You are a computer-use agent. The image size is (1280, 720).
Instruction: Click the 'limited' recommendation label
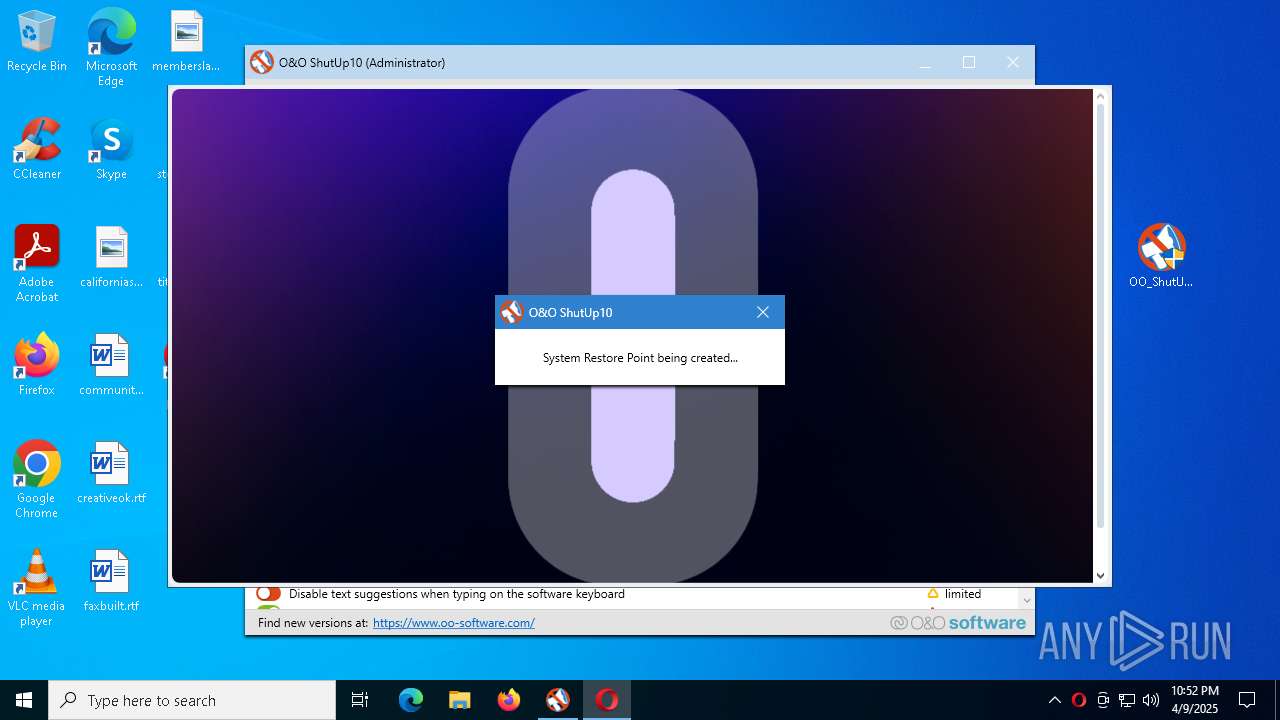coord(963,594)
